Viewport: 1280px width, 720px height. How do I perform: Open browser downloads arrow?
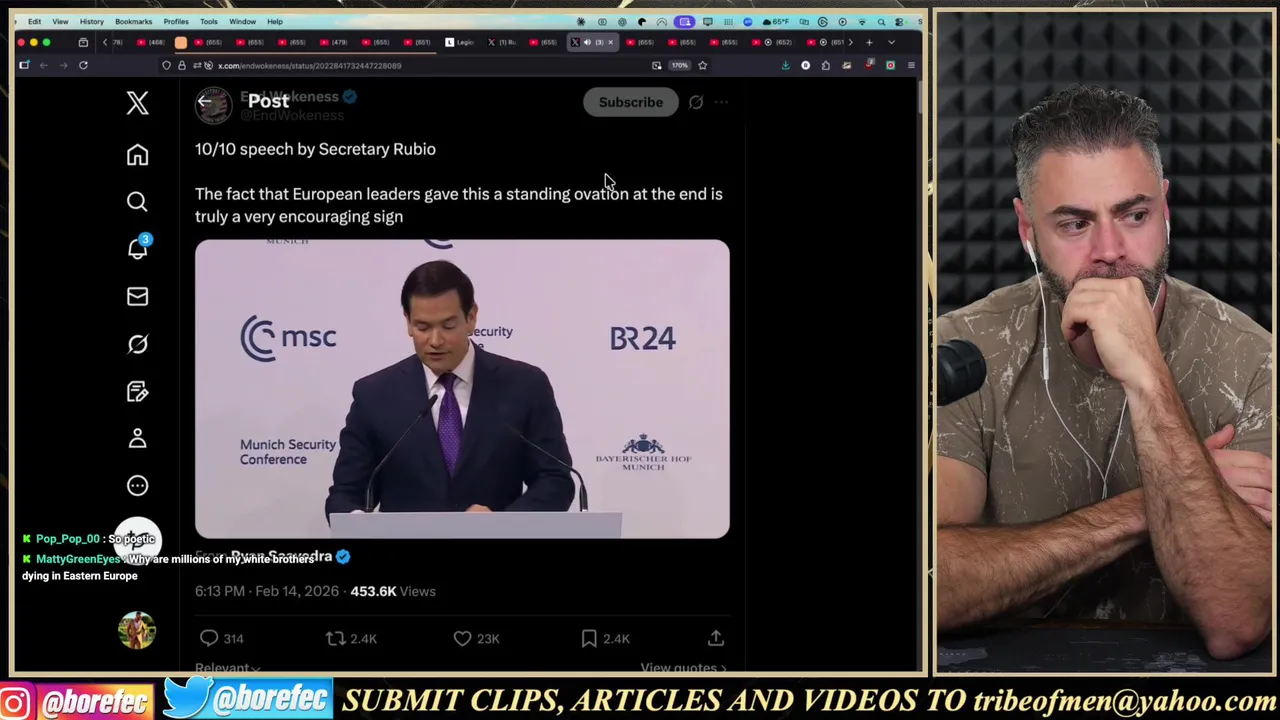click(x=785, y=65)
